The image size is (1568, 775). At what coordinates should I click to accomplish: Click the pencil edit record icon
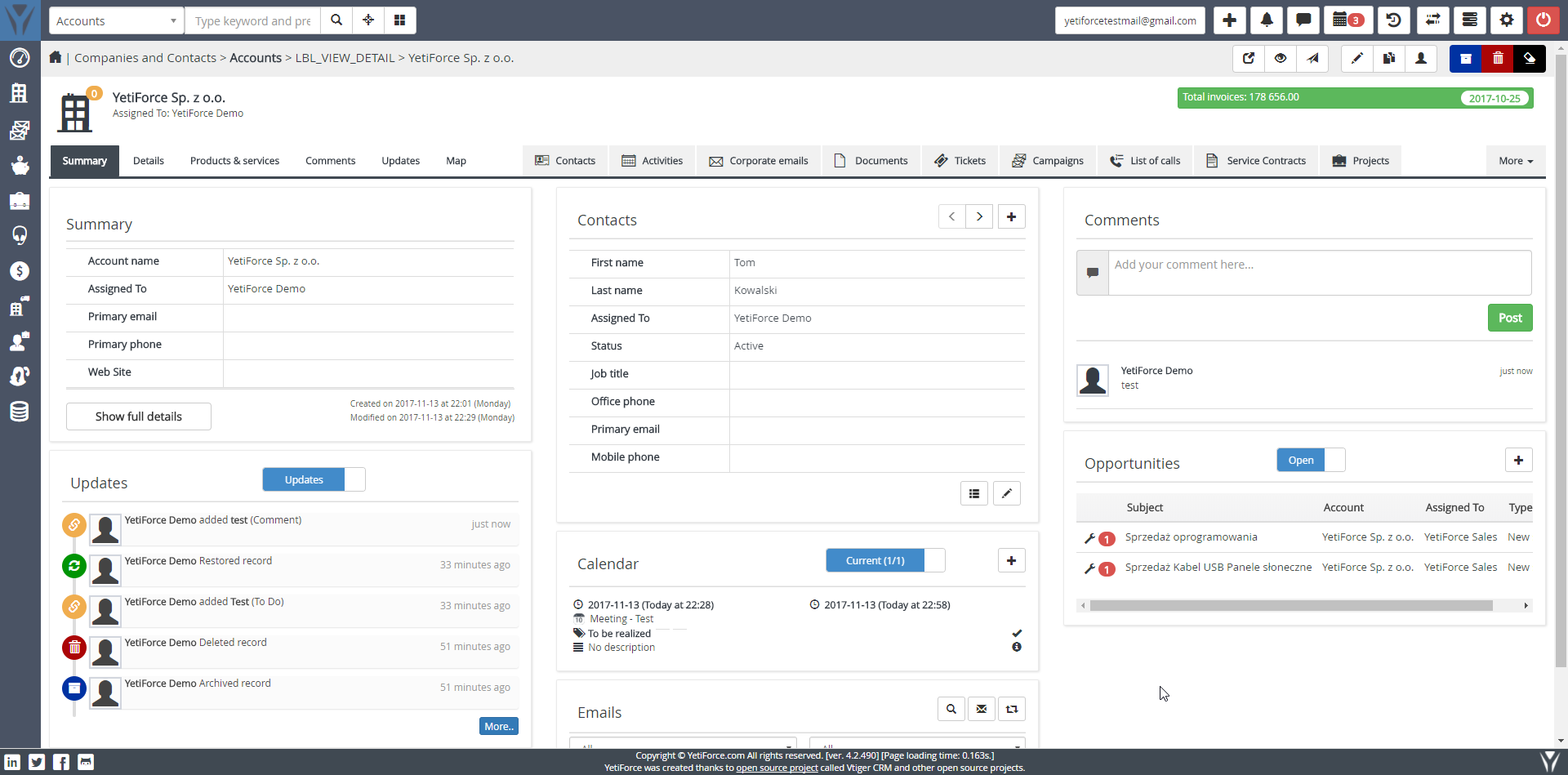[x=1357, y=59]
